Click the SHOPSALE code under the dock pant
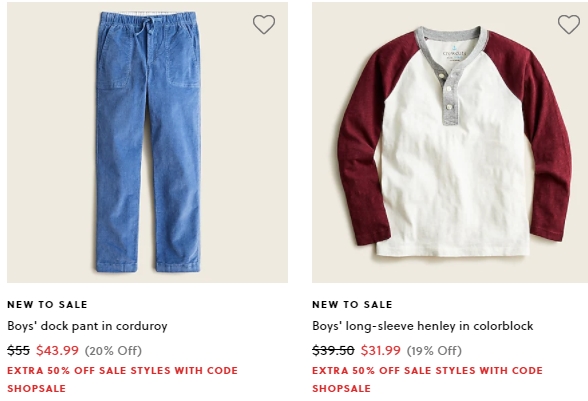 click(x=36, y=389)
